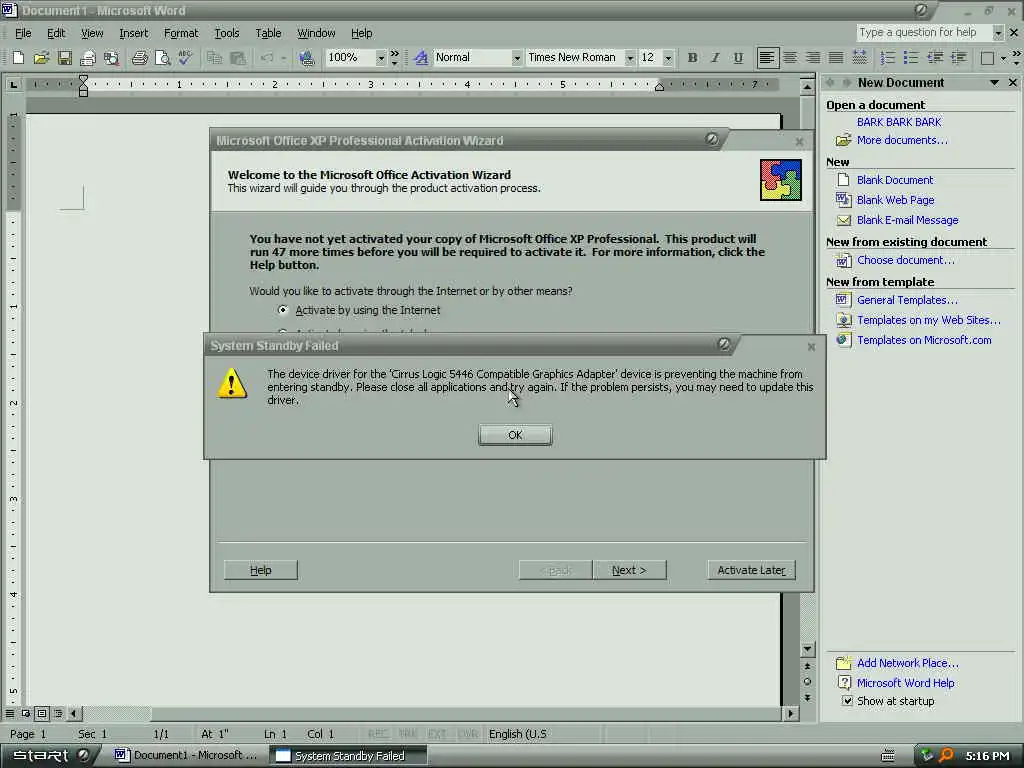Screen dimensions: 1024x768
Task: Open the Times New Roman font dropdown
Action: pos(630,58)
